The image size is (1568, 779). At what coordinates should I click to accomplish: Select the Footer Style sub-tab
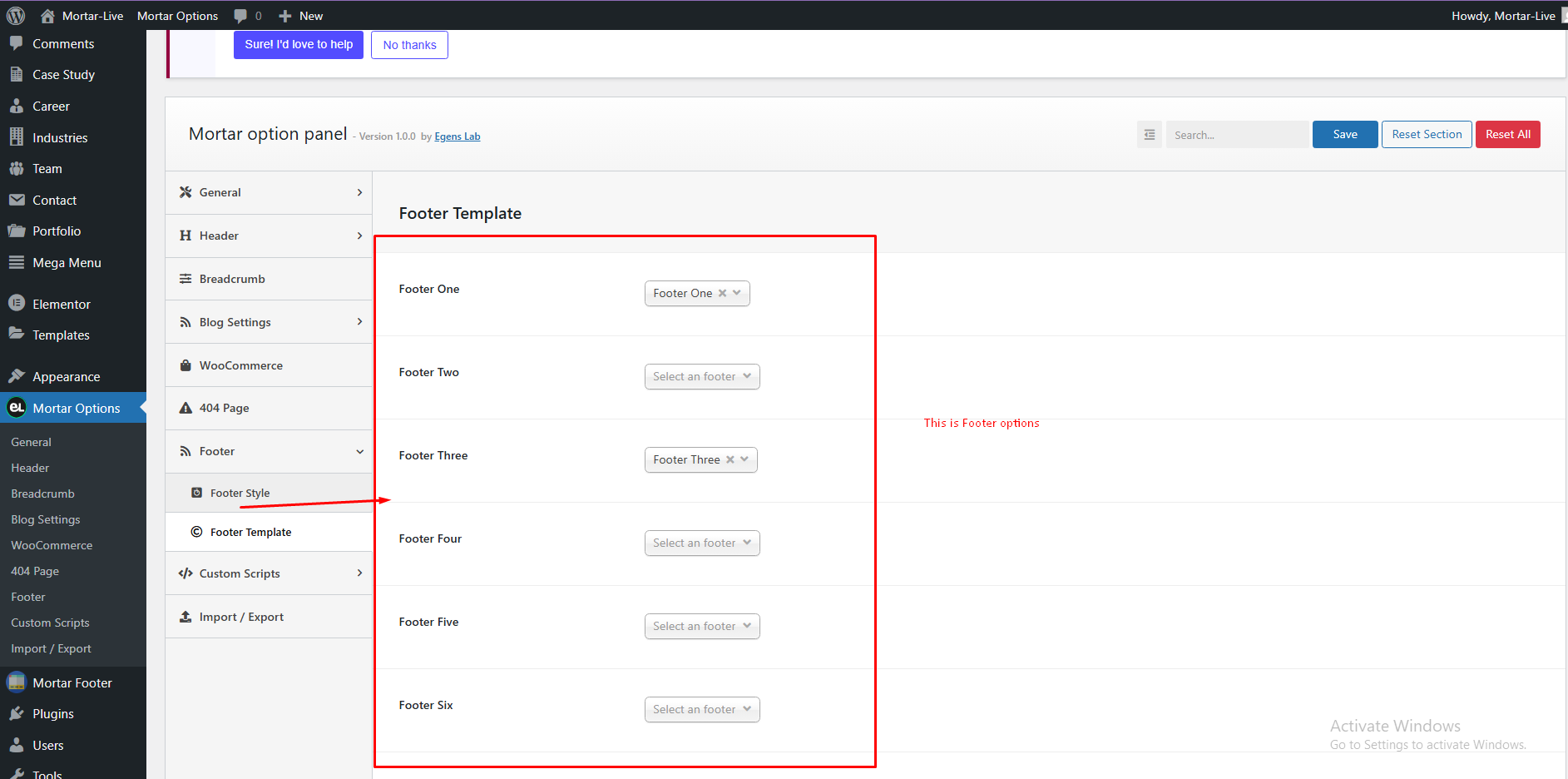[x=269, y=493]
